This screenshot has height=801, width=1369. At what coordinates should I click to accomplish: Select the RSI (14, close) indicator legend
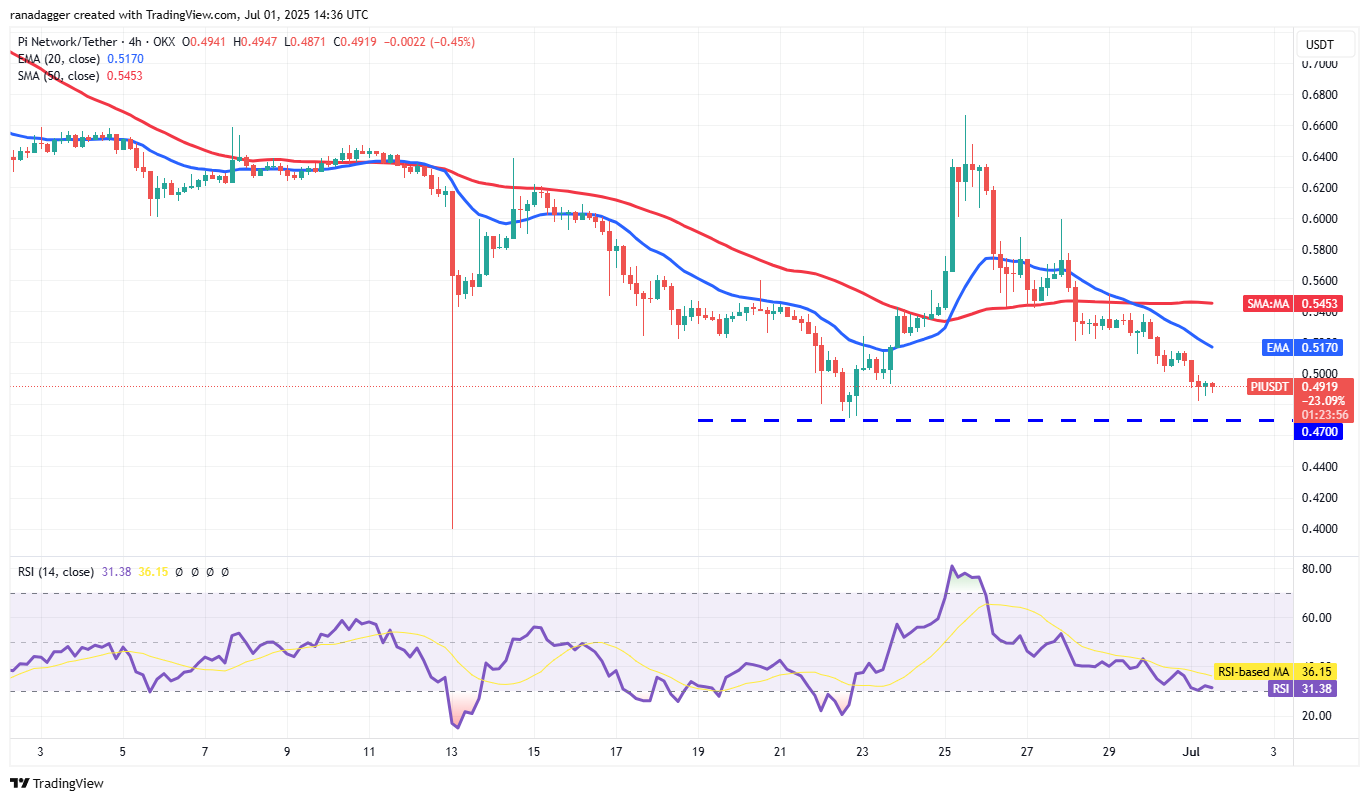[x=56, y=572]
